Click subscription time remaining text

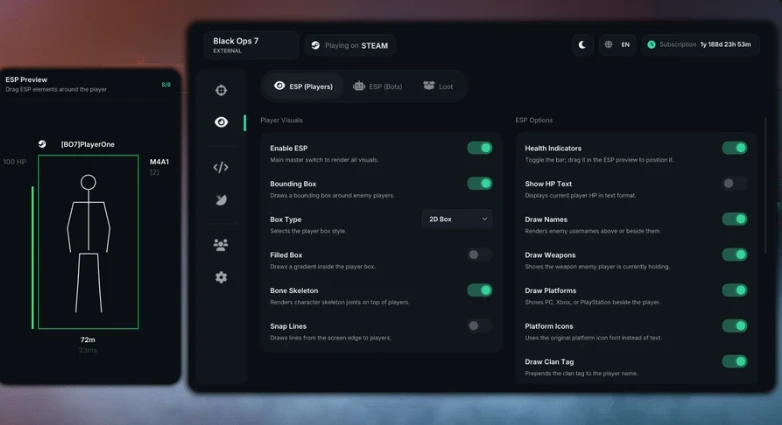pyautogui.click(x=725, y=44)
